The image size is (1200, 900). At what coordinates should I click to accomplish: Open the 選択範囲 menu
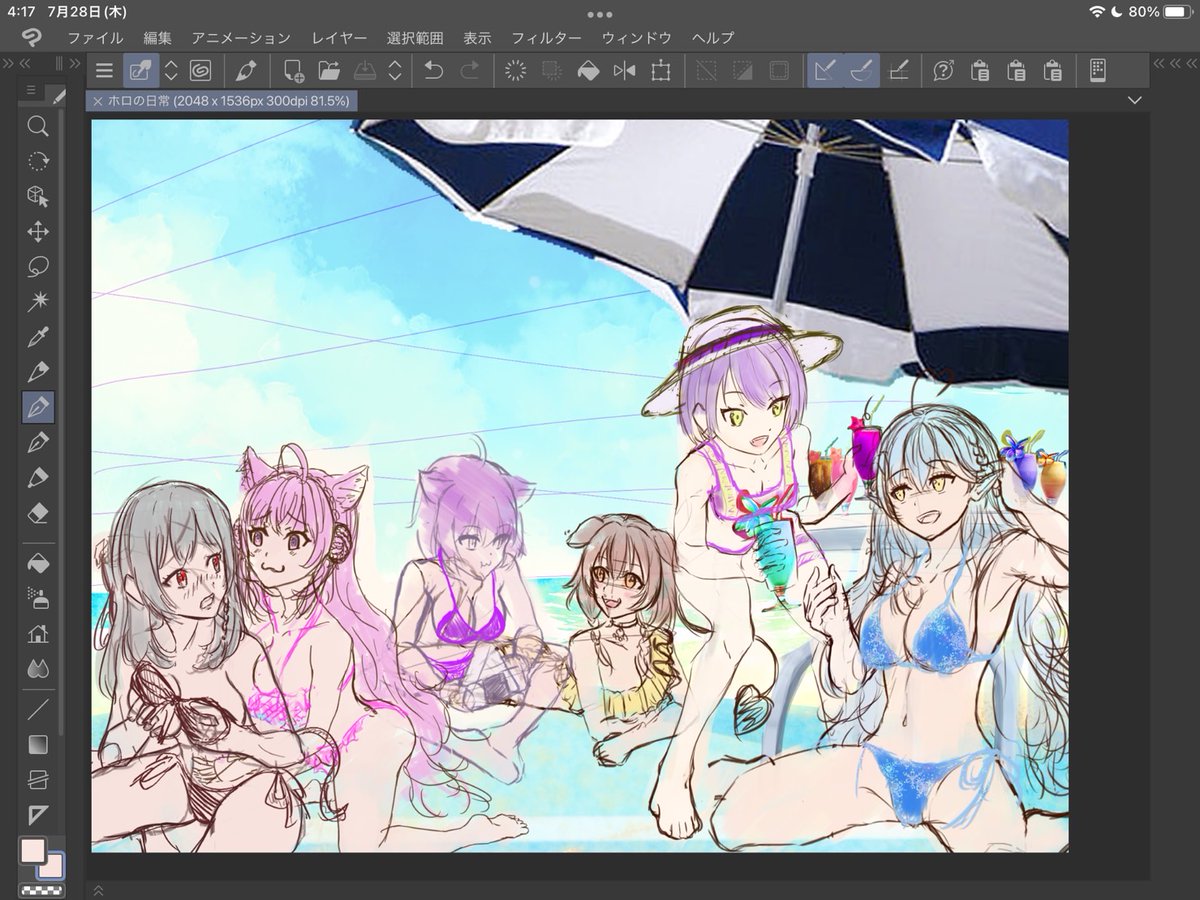click(415, 38)
